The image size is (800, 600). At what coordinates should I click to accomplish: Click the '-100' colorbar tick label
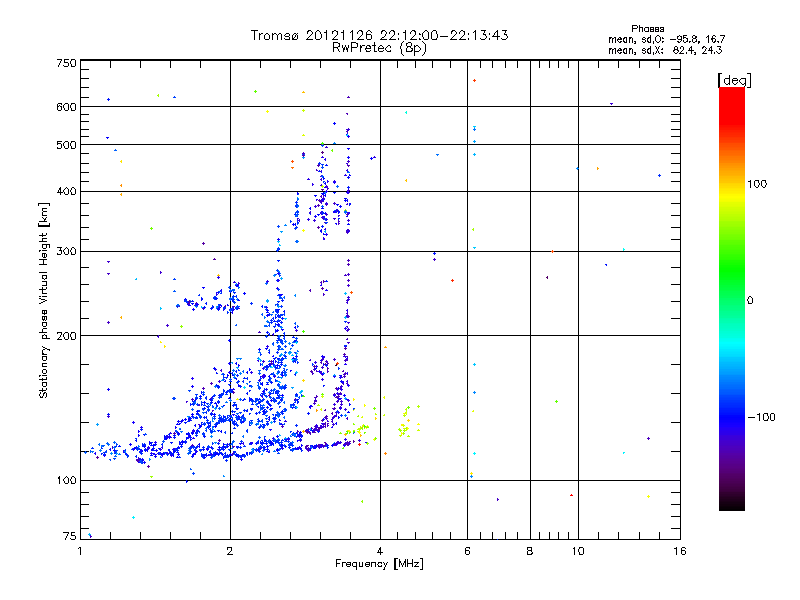(762, 417)
